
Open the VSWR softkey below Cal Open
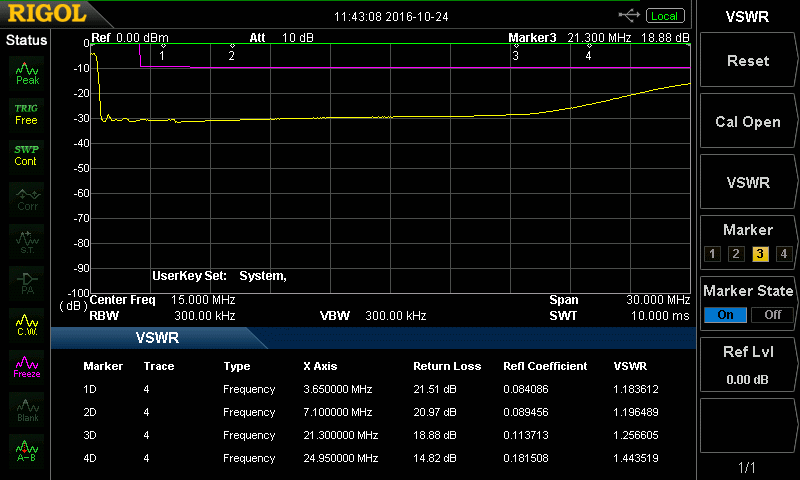click(747, 183)
